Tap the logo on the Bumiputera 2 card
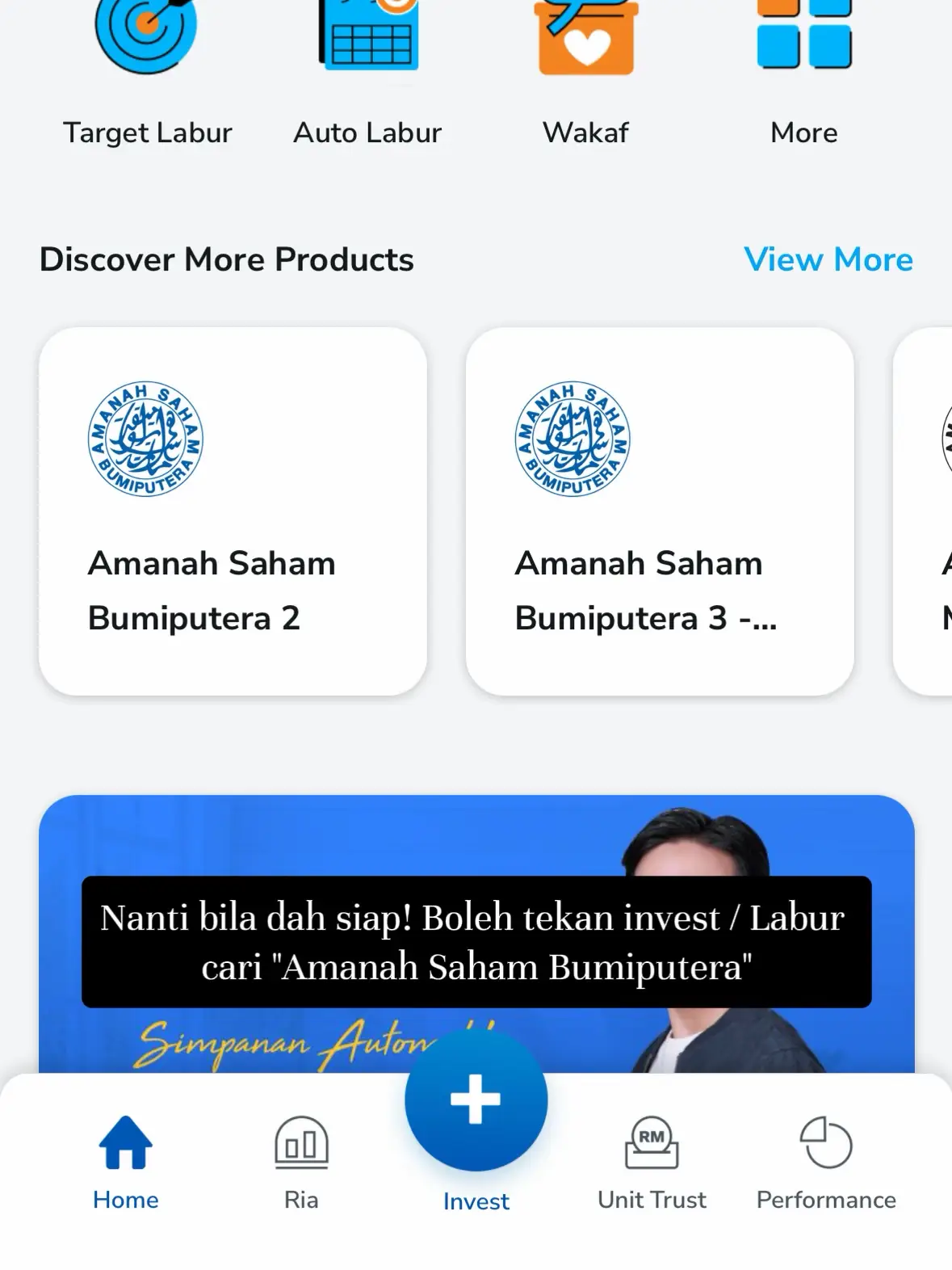Screen dimensions: 952x1270 (145, 439)
